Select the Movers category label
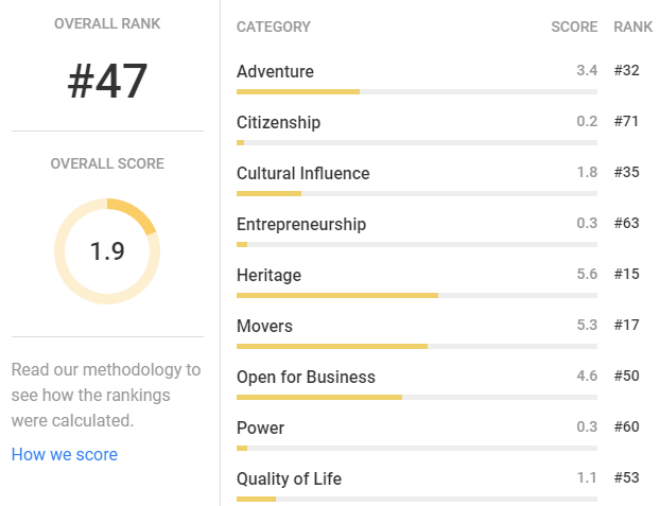This screenshot has height=506, width=660. click(x=265, y=326)
